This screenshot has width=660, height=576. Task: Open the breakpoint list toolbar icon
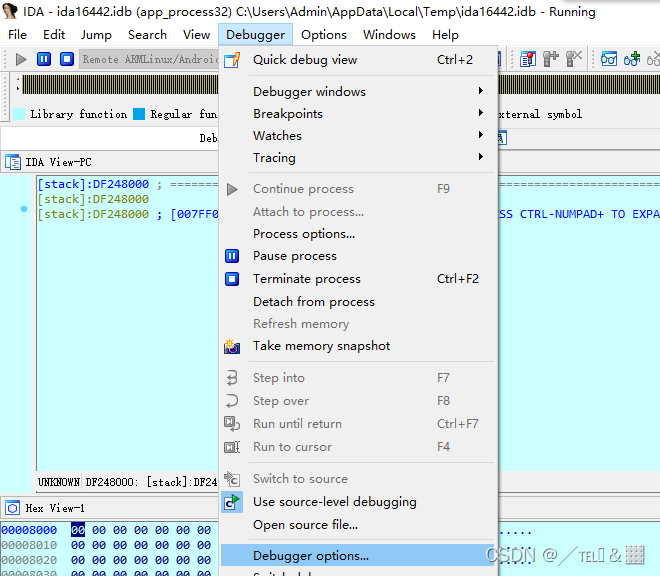coord(527,59)
